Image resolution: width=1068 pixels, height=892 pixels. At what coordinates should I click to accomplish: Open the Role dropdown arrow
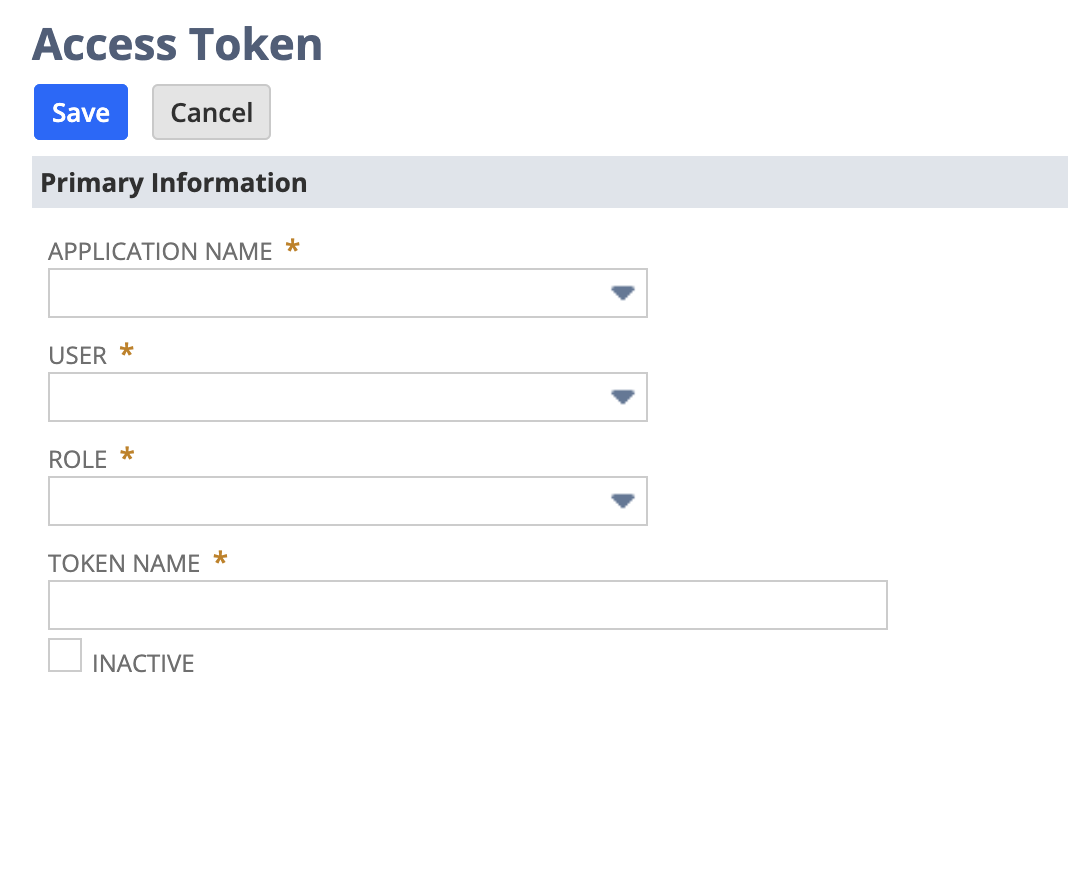coord(623,501)
